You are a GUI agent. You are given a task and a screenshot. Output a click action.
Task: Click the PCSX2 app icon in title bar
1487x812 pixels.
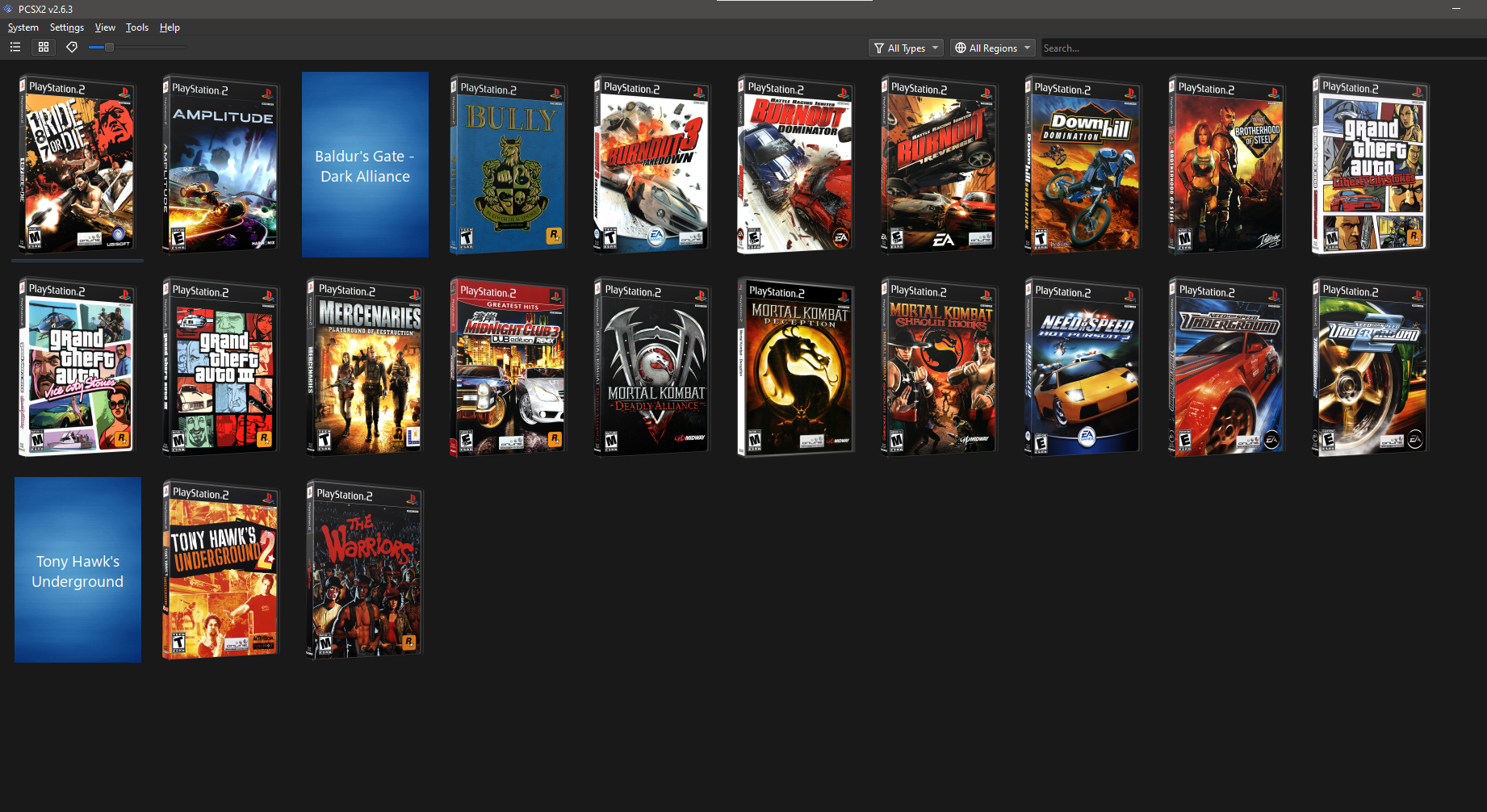pos(8,9)
